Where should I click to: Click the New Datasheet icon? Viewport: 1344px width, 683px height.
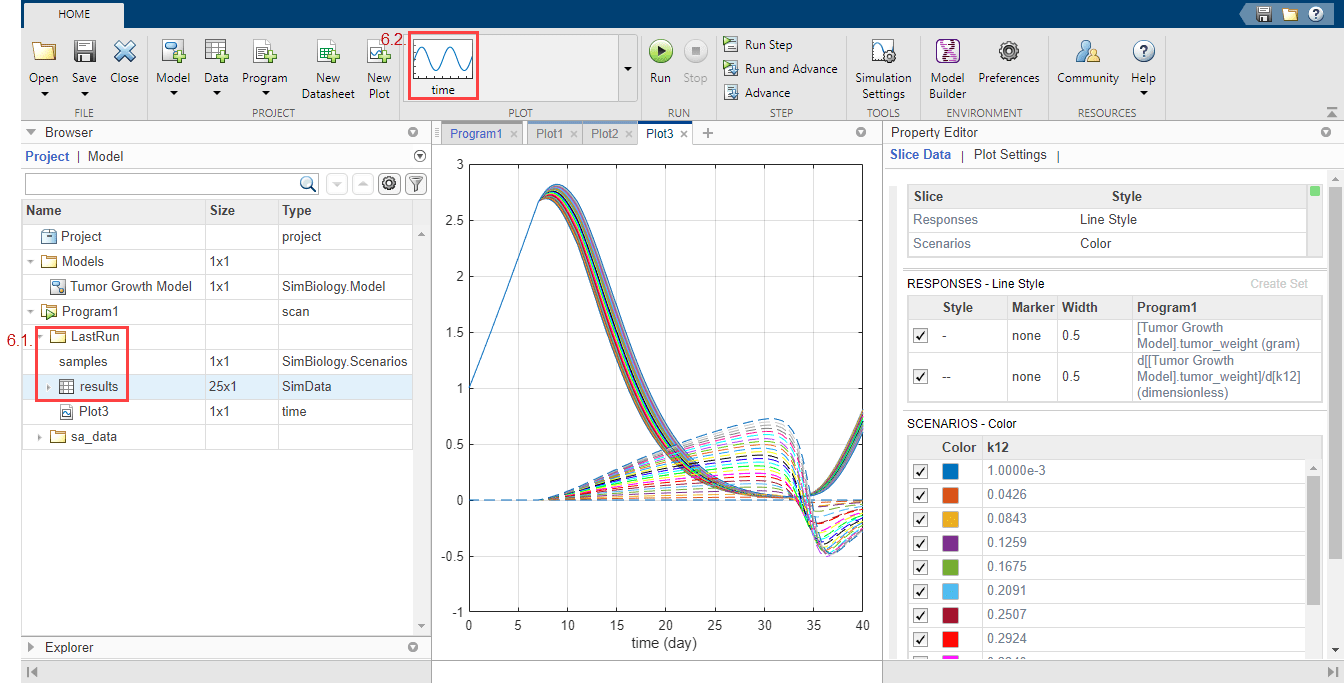pos(328,52)
